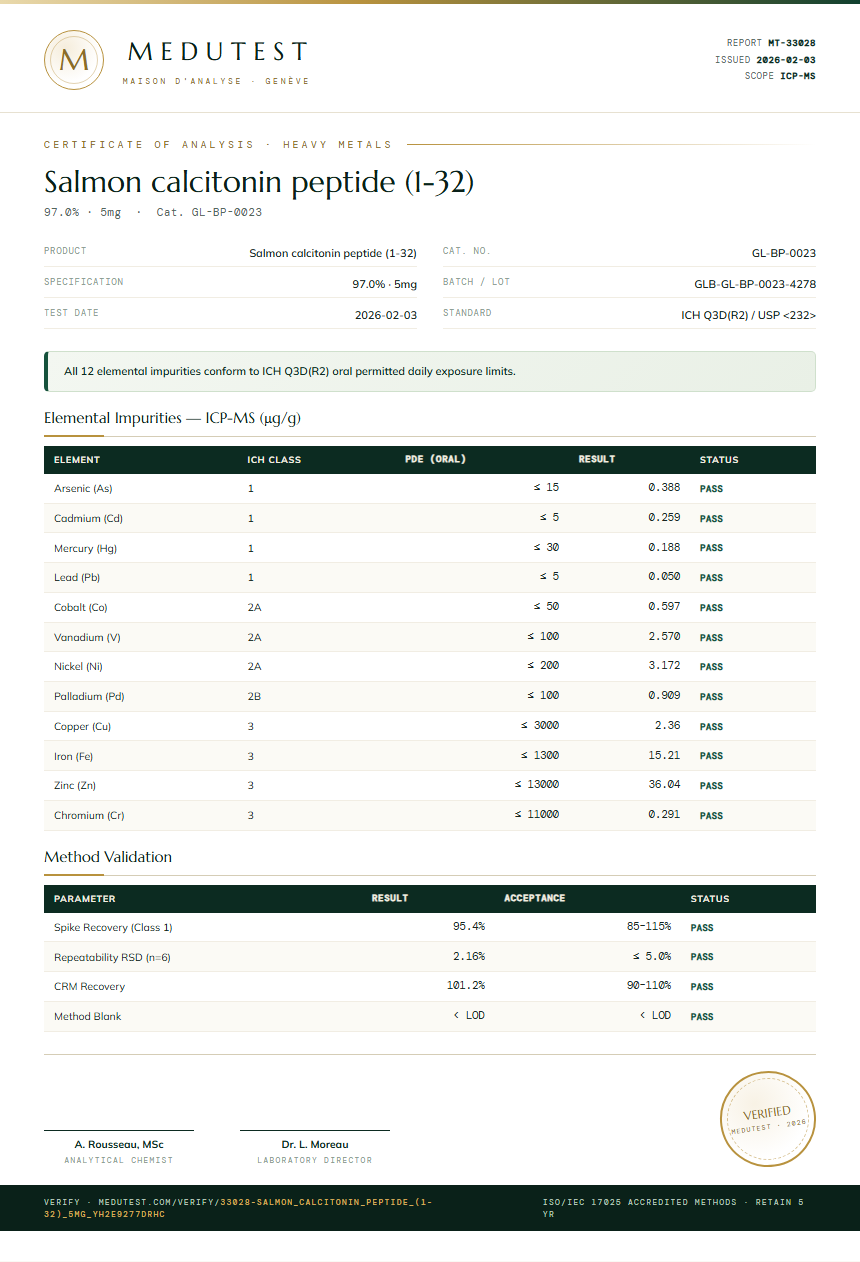Click Chromium (Cr) element name
Viewport: 860px width, 1262px height.
[x=89, y=816]
